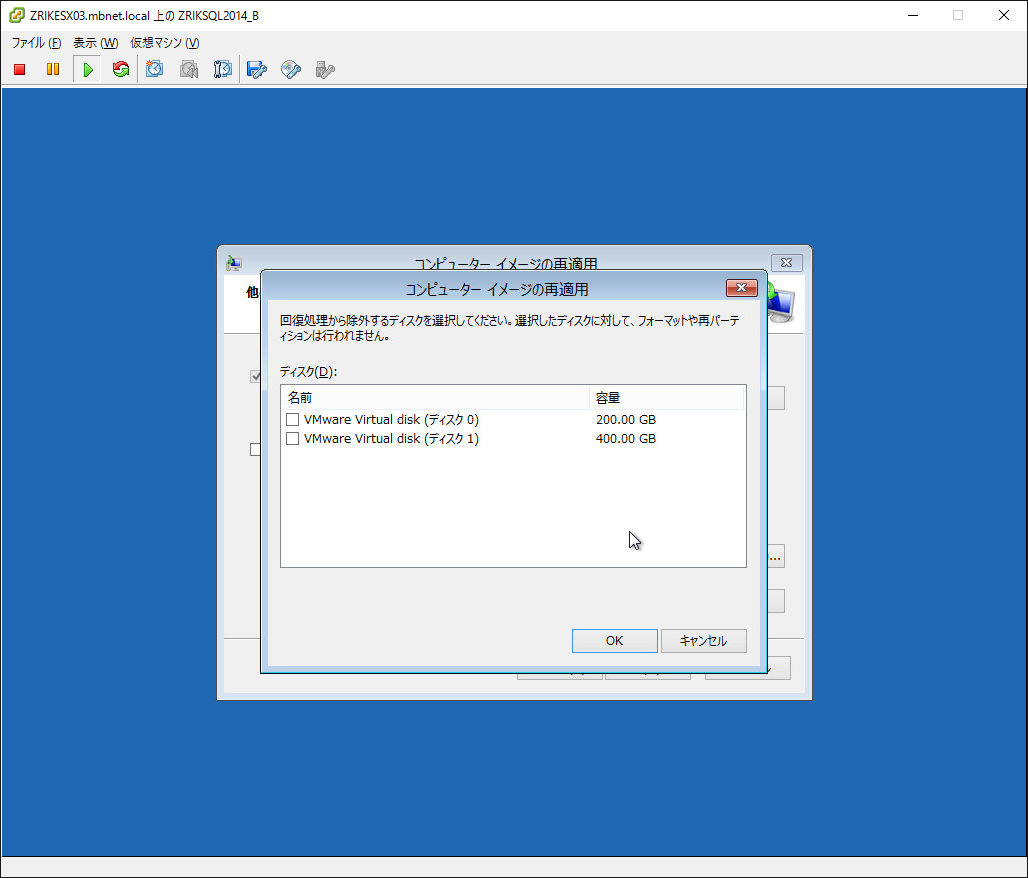Open the 仮想マシン (V) menu
Screen dimensions: 1028x878
(x=164, y=43)
